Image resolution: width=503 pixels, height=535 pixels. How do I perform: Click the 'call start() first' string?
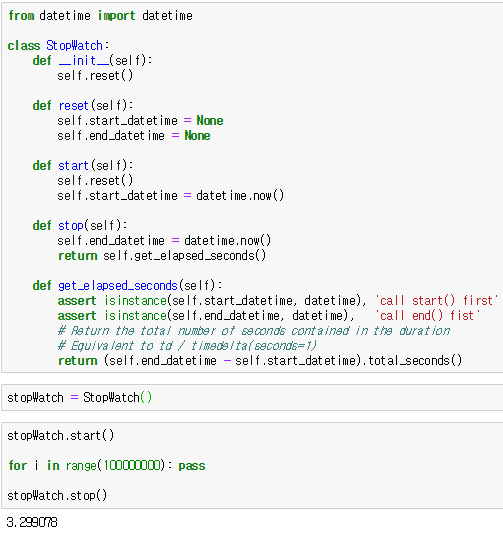click(x=436, y=301)
